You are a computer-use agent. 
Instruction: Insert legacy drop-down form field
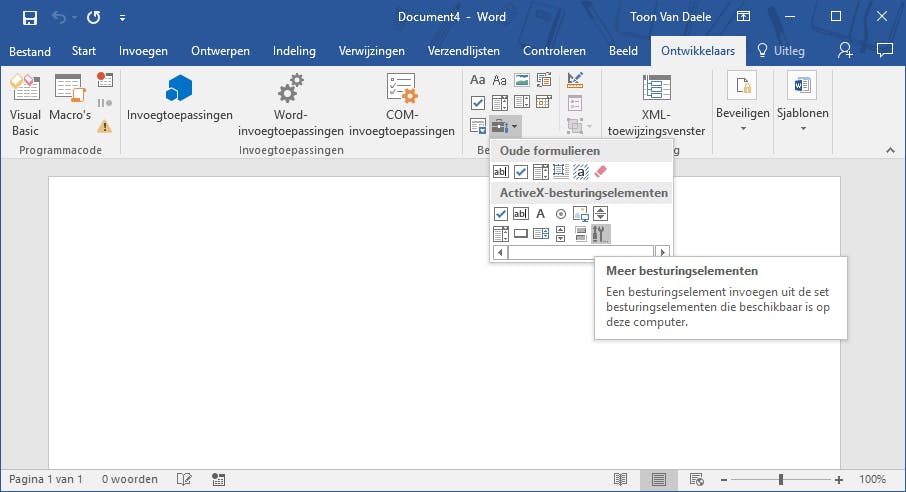(541, 172)
